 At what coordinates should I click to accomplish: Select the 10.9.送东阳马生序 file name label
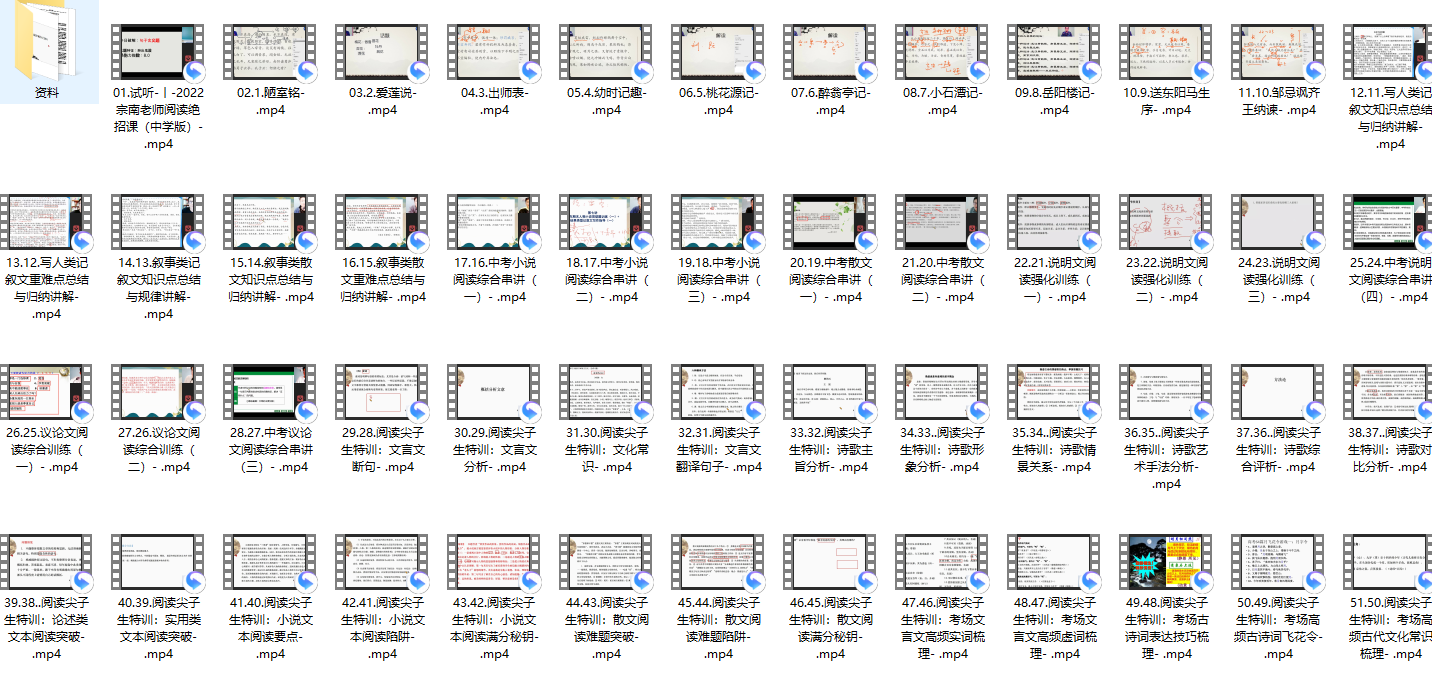pos(1167,101)
